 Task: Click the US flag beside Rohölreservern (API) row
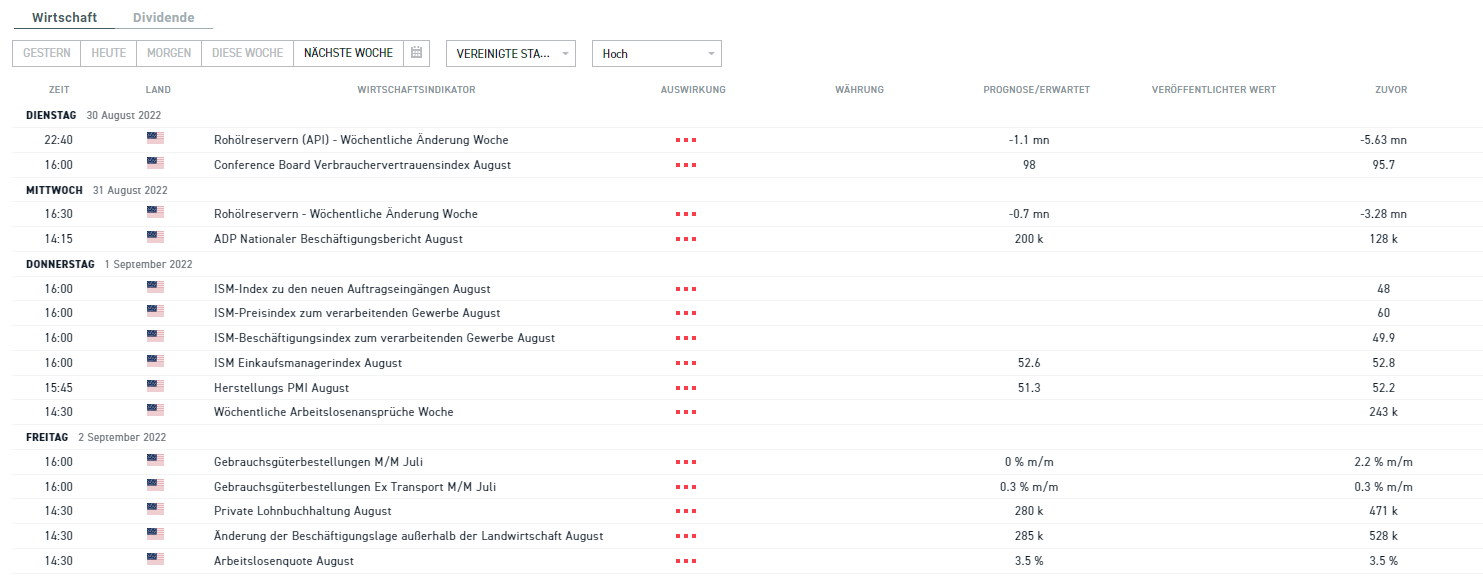point(155,138)
